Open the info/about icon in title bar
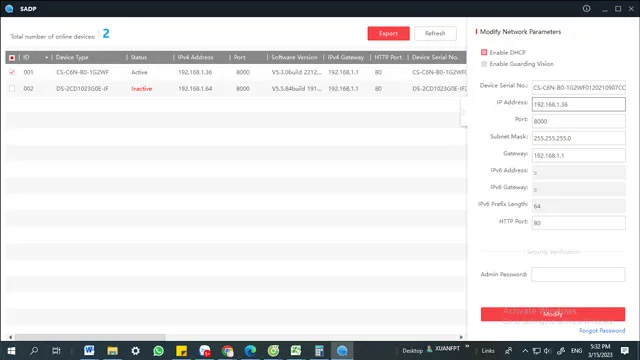 coord(587,9)
